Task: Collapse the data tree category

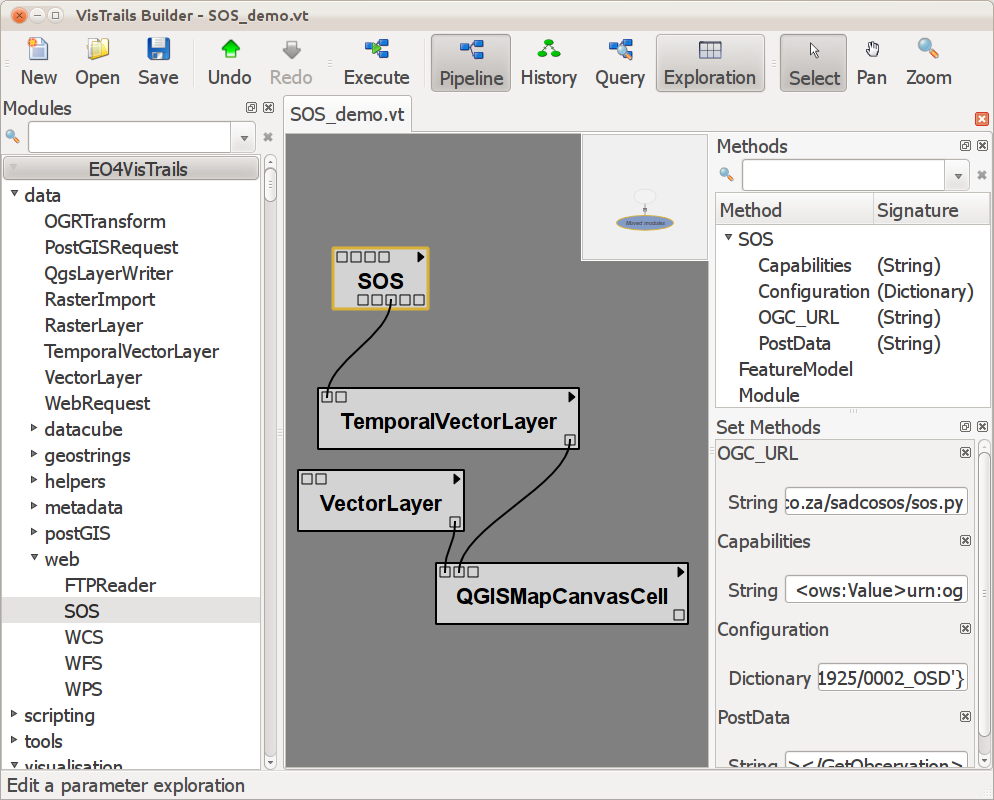Action: point(15,195)
